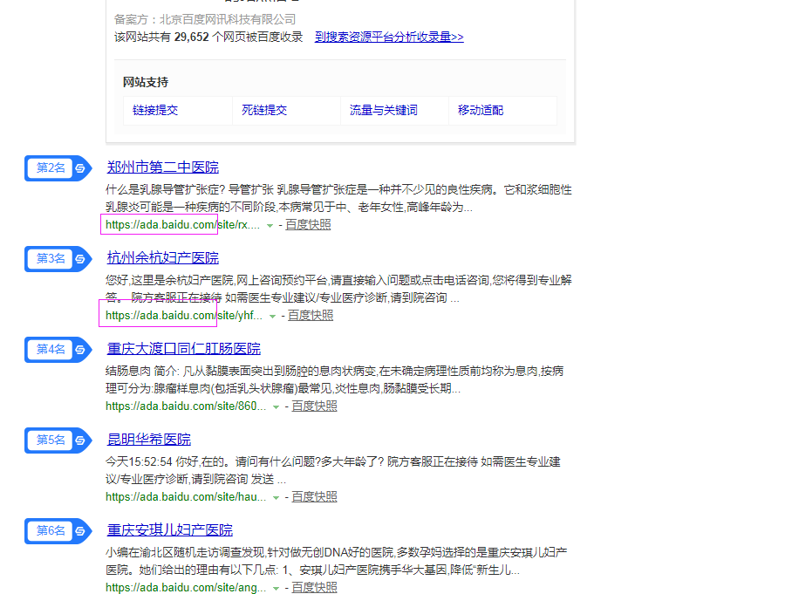Viewport: 799px width, 594px height.
Task: Open the 移动适配 support option
Action: (481, 110)
